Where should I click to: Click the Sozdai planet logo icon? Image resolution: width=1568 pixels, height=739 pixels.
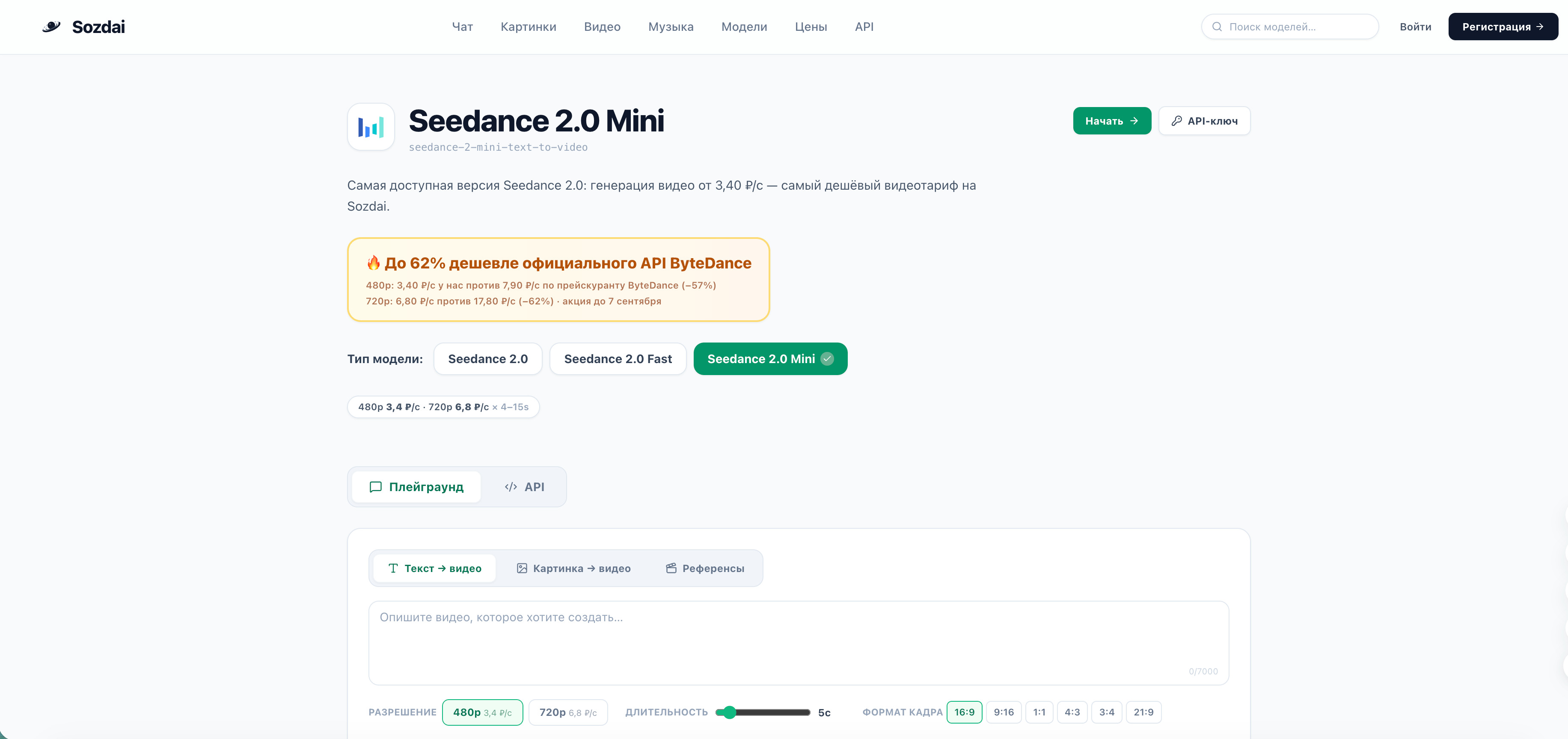tap(52, 26)
